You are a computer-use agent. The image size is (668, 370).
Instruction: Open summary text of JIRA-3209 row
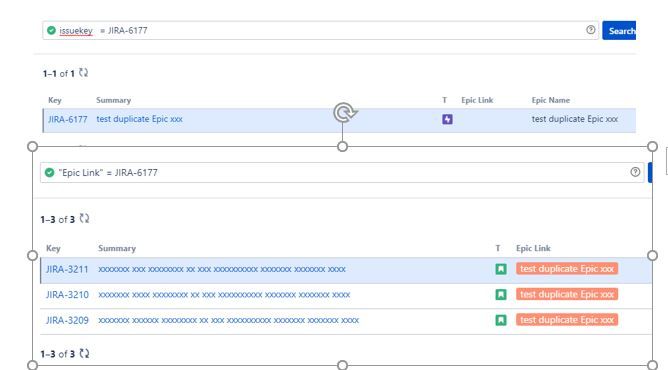click(x=228, y=320)
